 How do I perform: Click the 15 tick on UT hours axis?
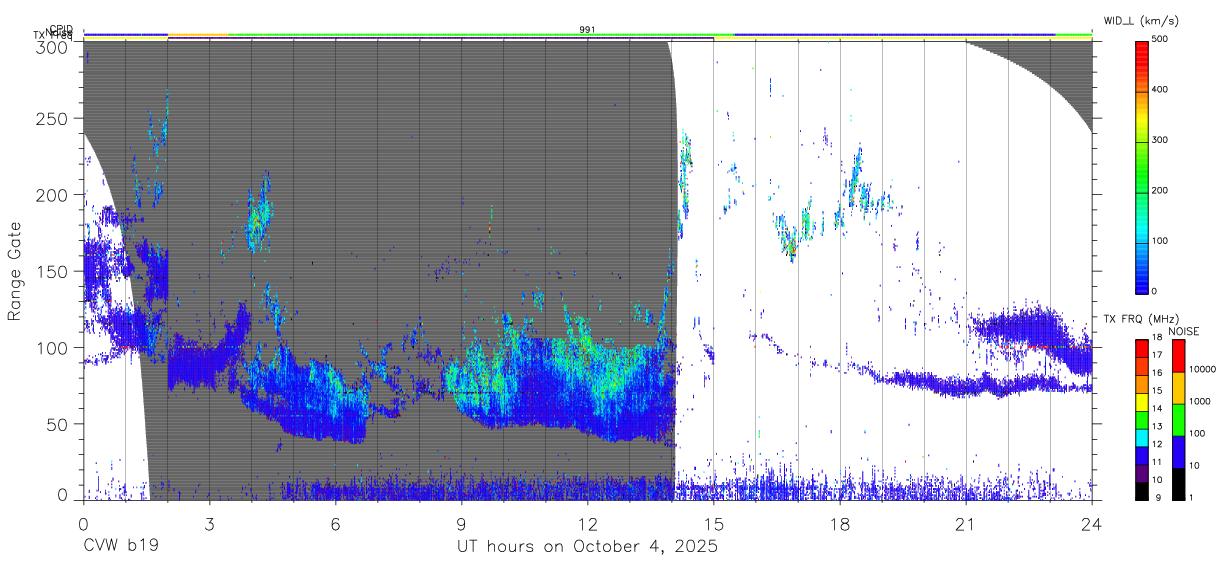[713, 524]
